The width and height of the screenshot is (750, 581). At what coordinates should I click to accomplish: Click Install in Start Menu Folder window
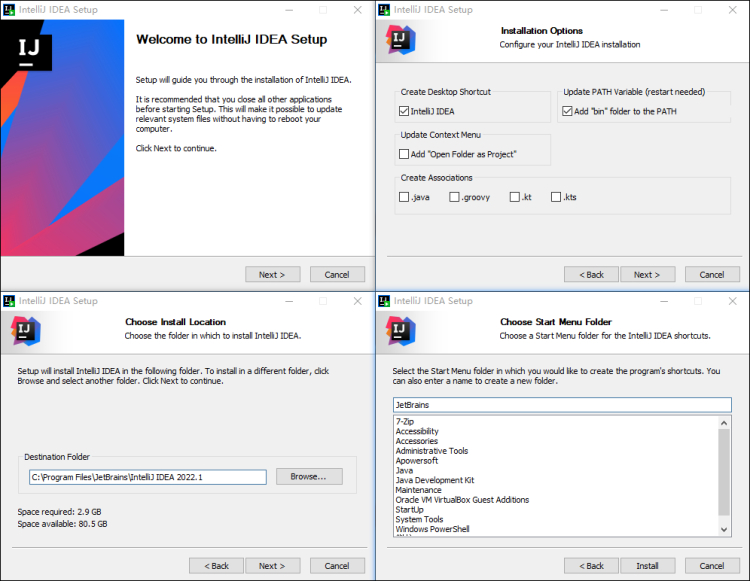click(x=648, y=566)
